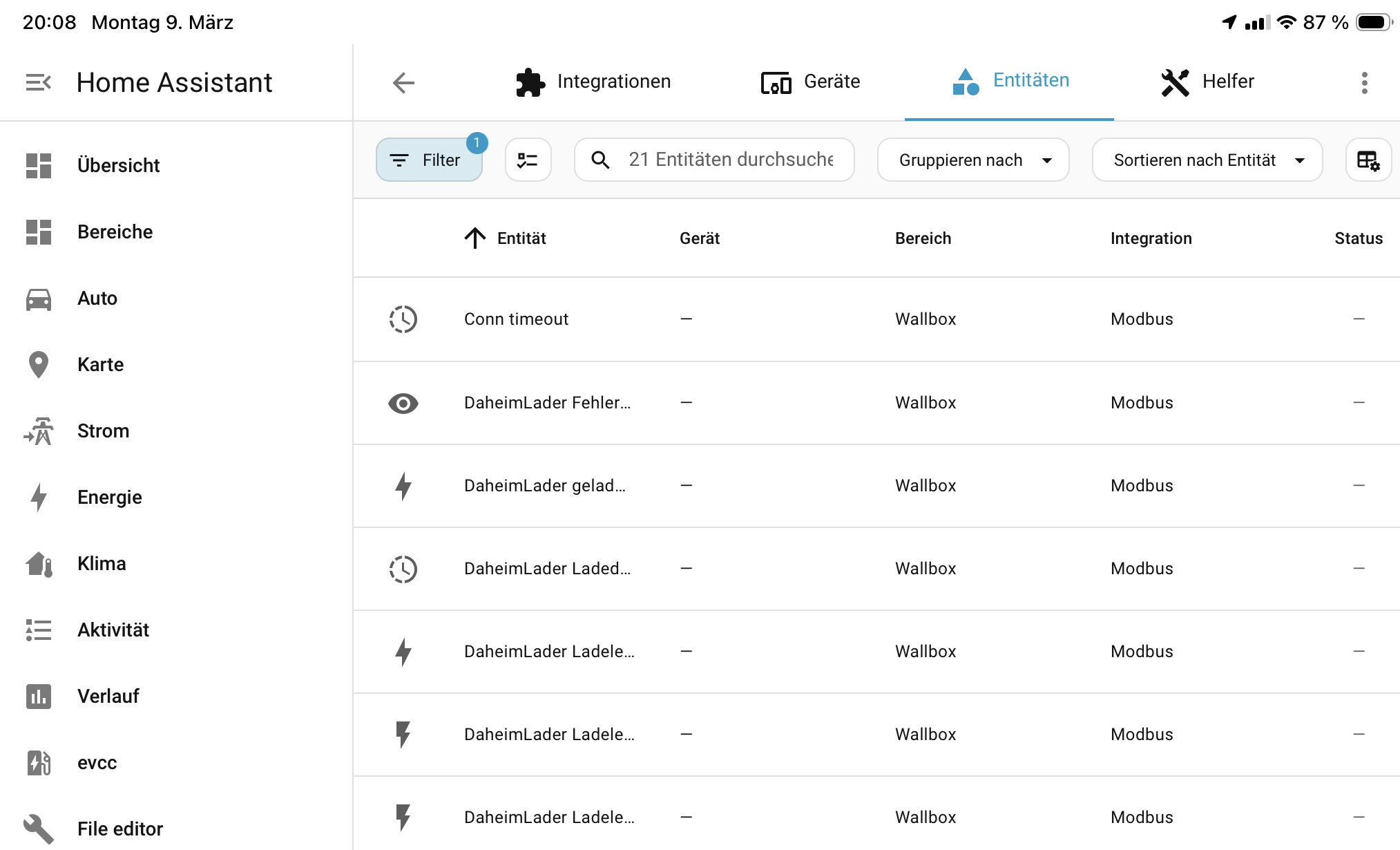Screen dimensions: 1400x850
Task: Open the three-dot overflow menu
Action: pos(1364,83)
